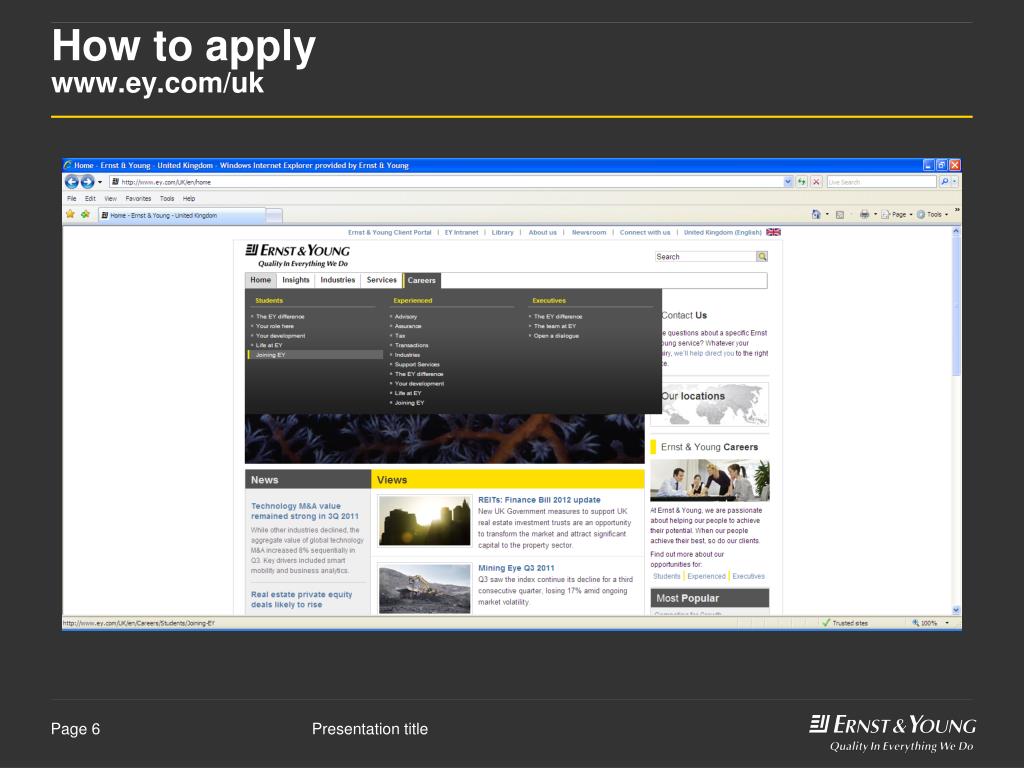
Task: Click Connect with us top link
Action: pyautogui.click(x=645, y=232)
